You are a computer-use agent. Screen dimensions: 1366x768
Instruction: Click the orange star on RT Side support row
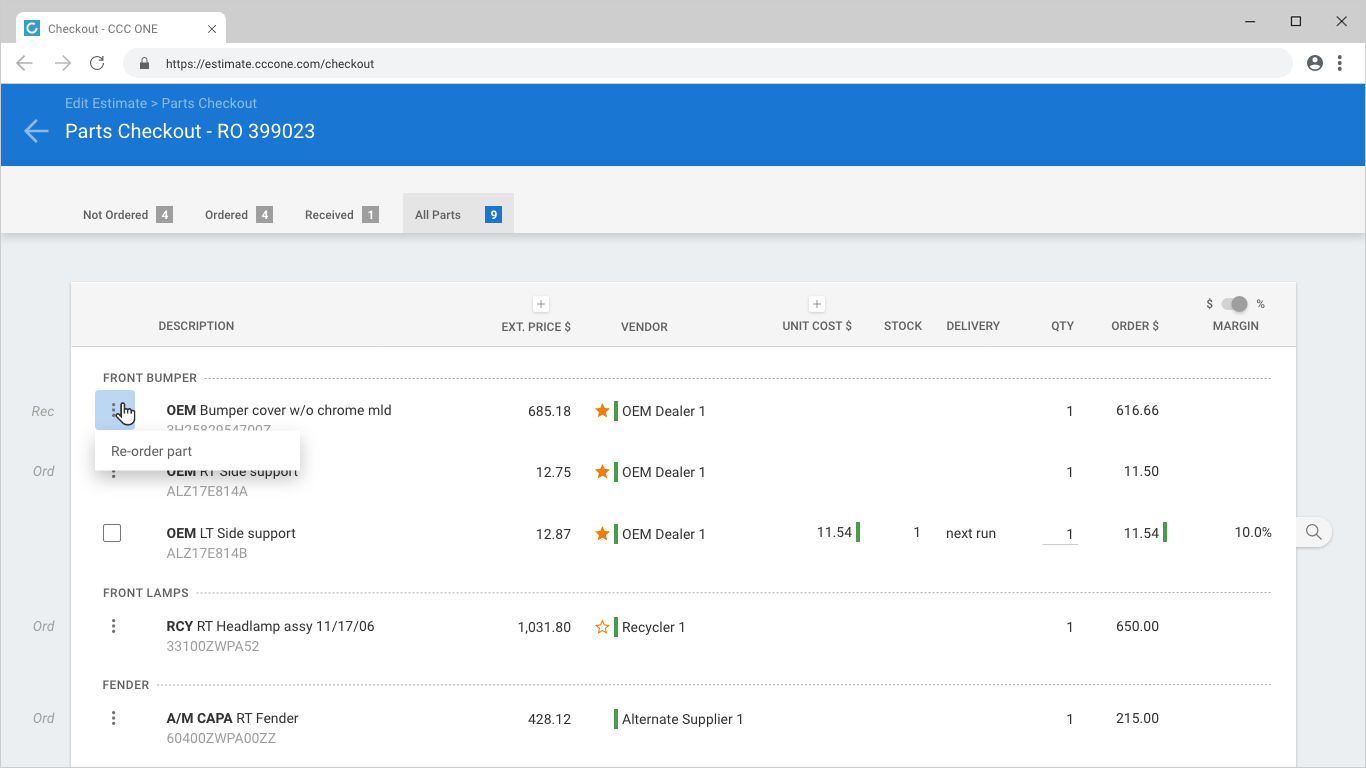coord(602,472)
